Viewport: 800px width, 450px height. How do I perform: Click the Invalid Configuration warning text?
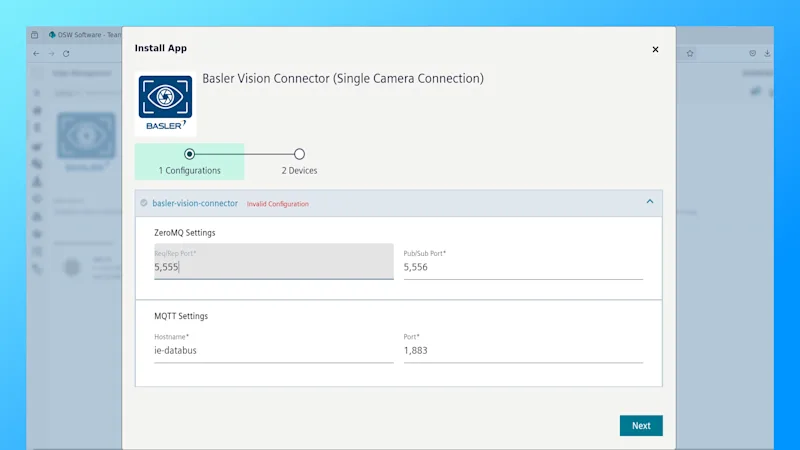278,204
